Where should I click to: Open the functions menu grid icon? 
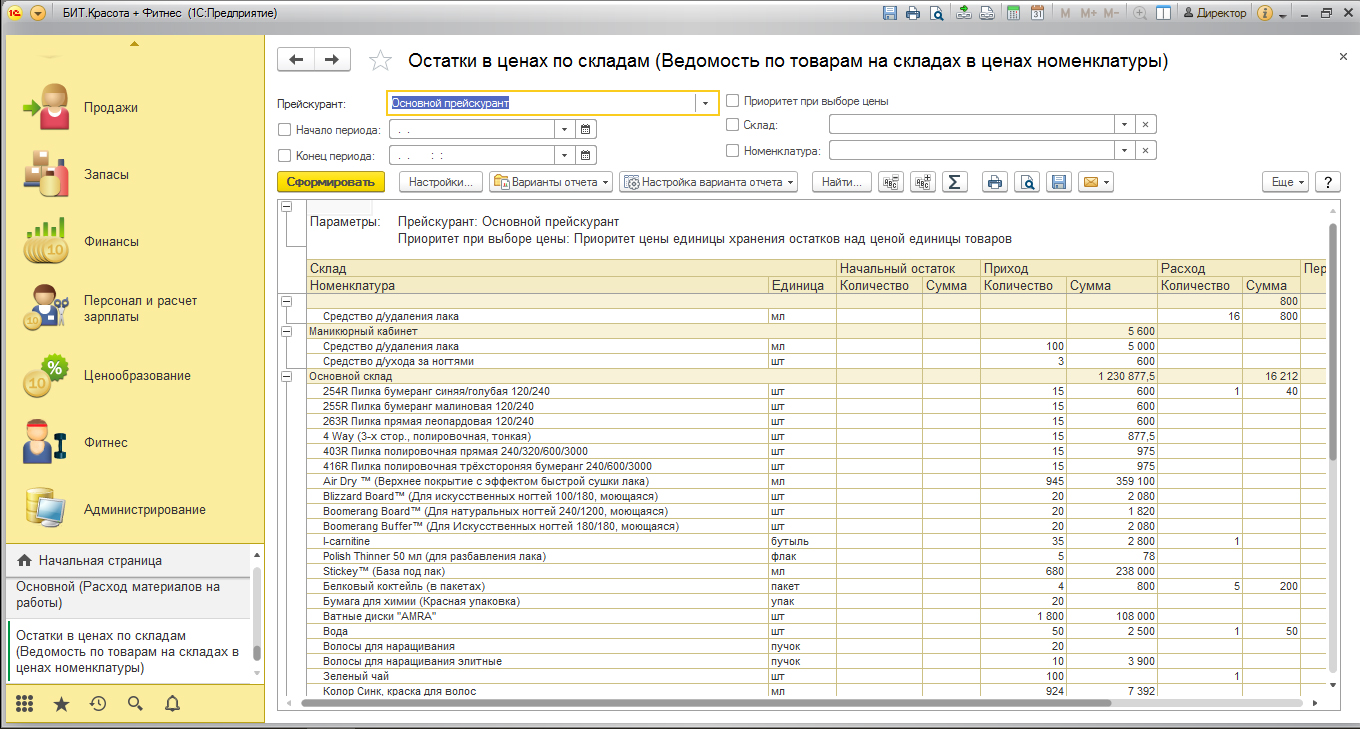[24, 703]
